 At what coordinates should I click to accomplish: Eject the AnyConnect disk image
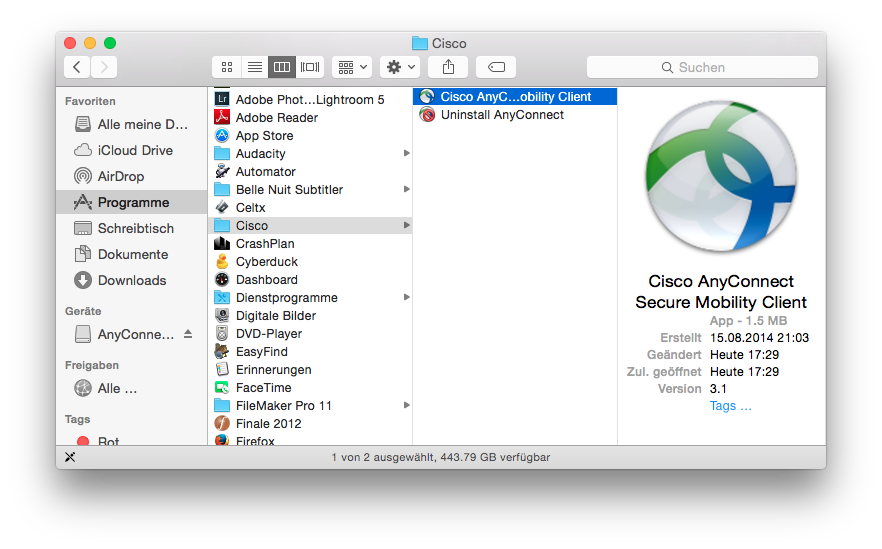pyautogui.click(x=188, y=334)
